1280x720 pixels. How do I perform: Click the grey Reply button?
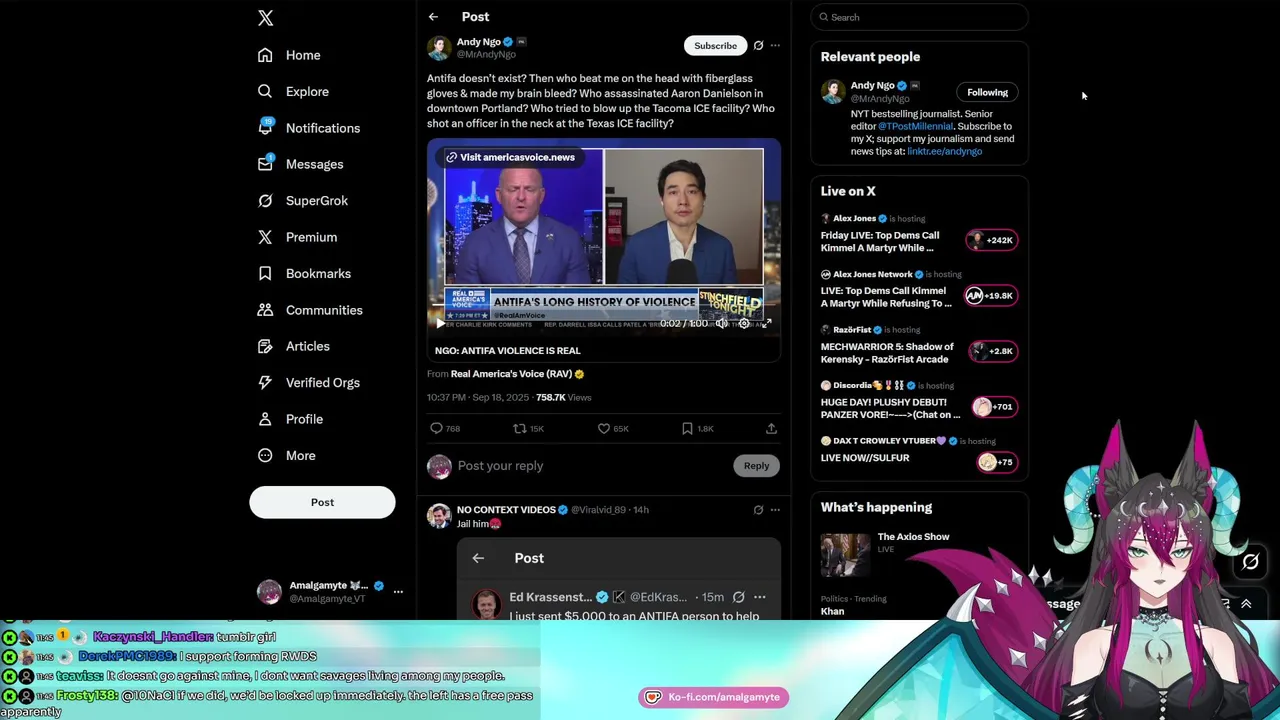coord(756,465)
